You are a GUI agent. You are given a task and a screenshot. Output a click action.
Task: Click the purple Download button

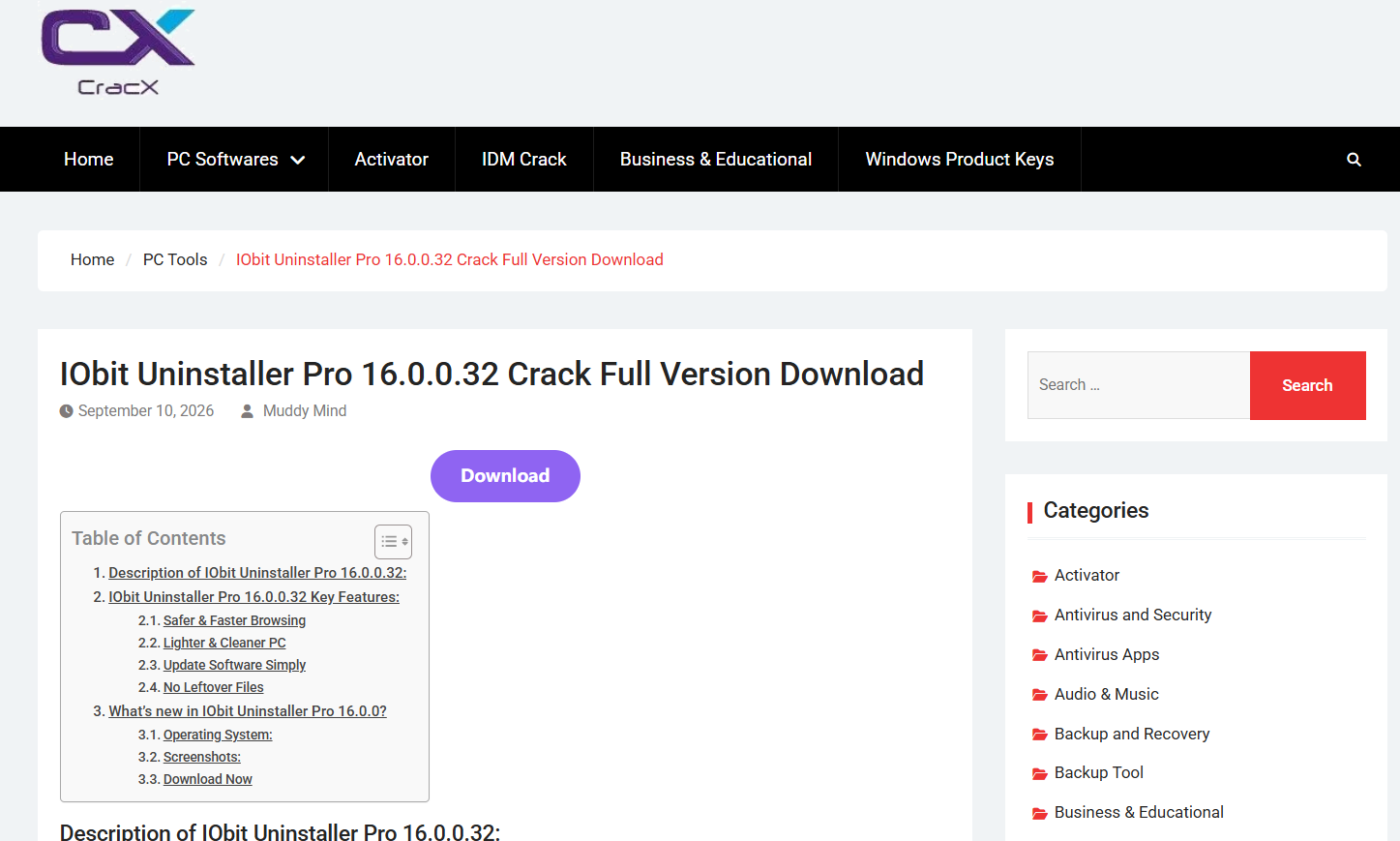tap(505, 476)
